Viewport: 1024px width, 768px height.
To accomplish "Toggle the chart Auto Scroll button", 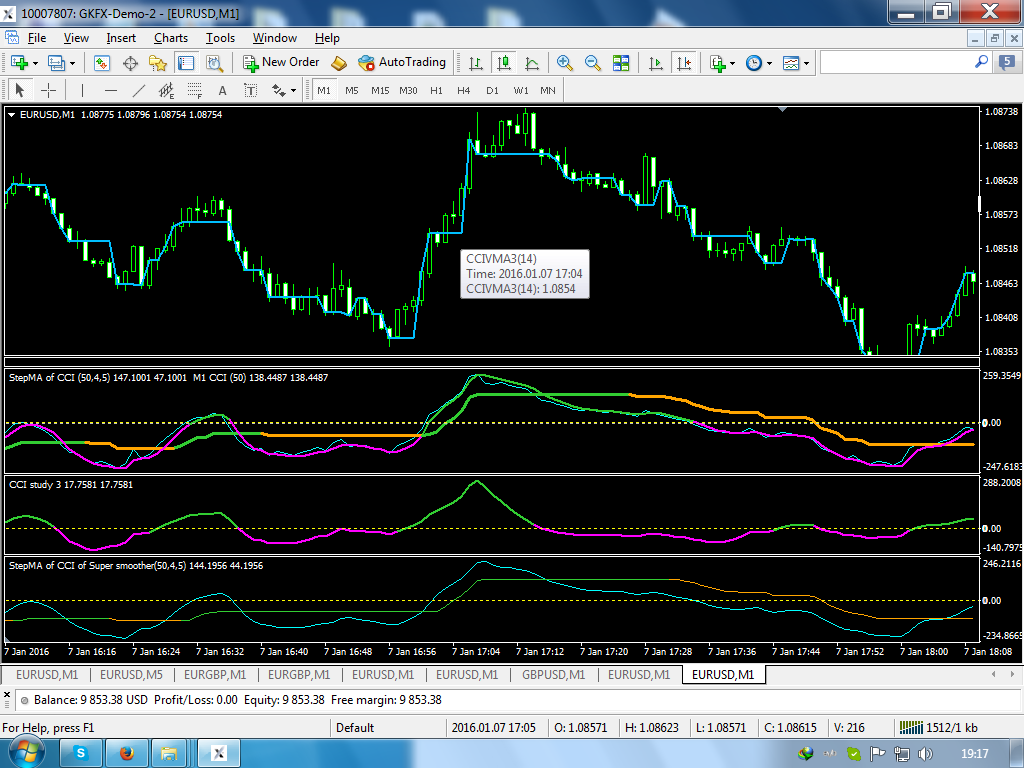I will [656, 63].
